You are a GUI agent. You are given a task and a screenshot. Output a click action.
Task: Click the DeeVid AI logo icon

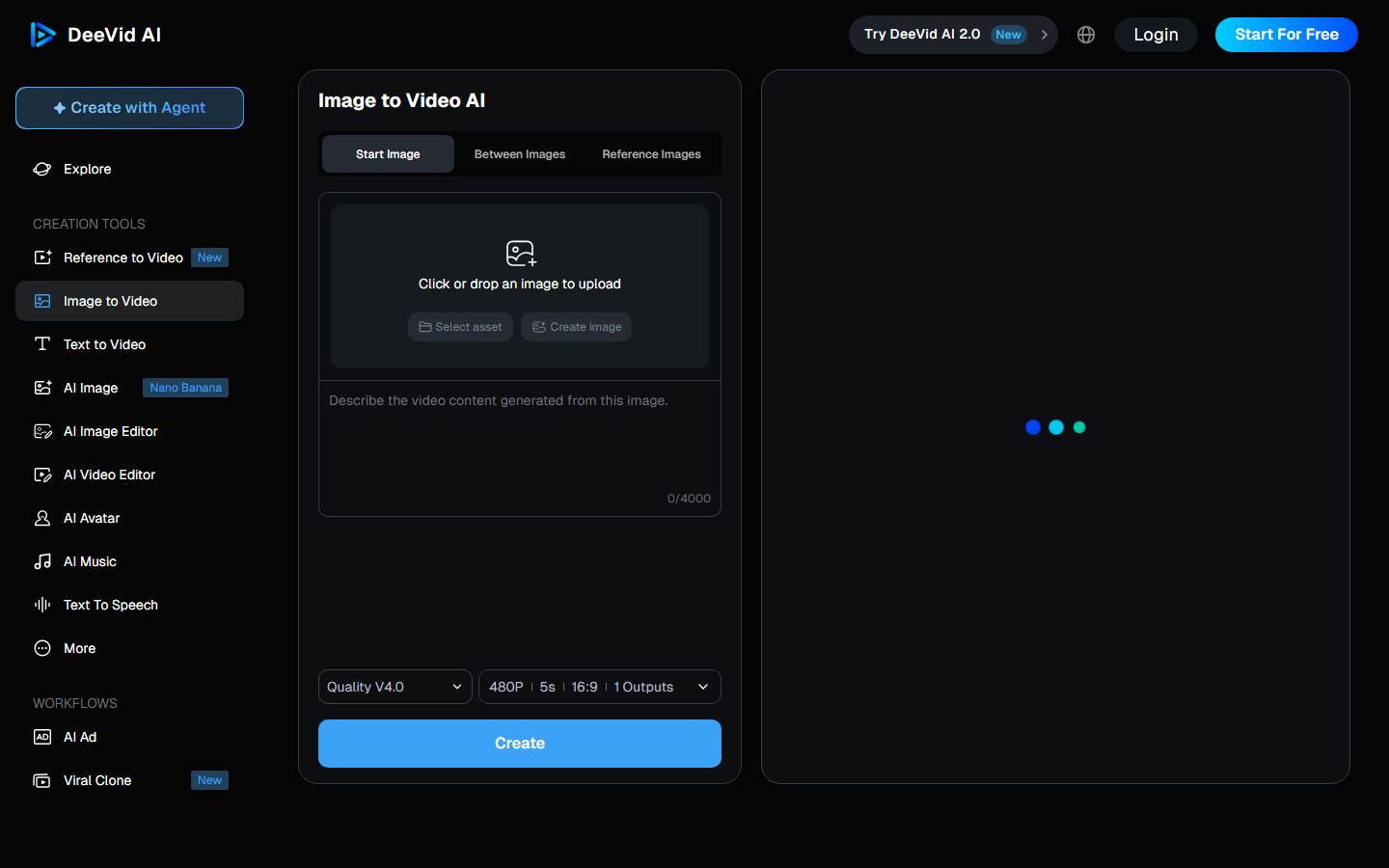coord(42,35)
